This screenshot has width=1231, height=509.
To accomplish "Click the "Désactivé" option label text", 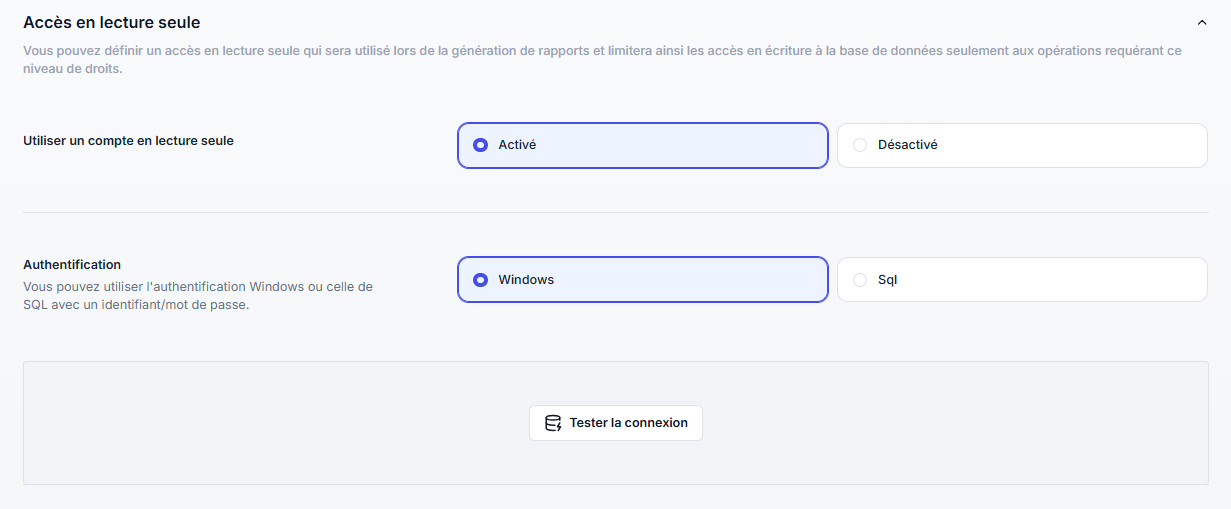I will tap(907, 145).
